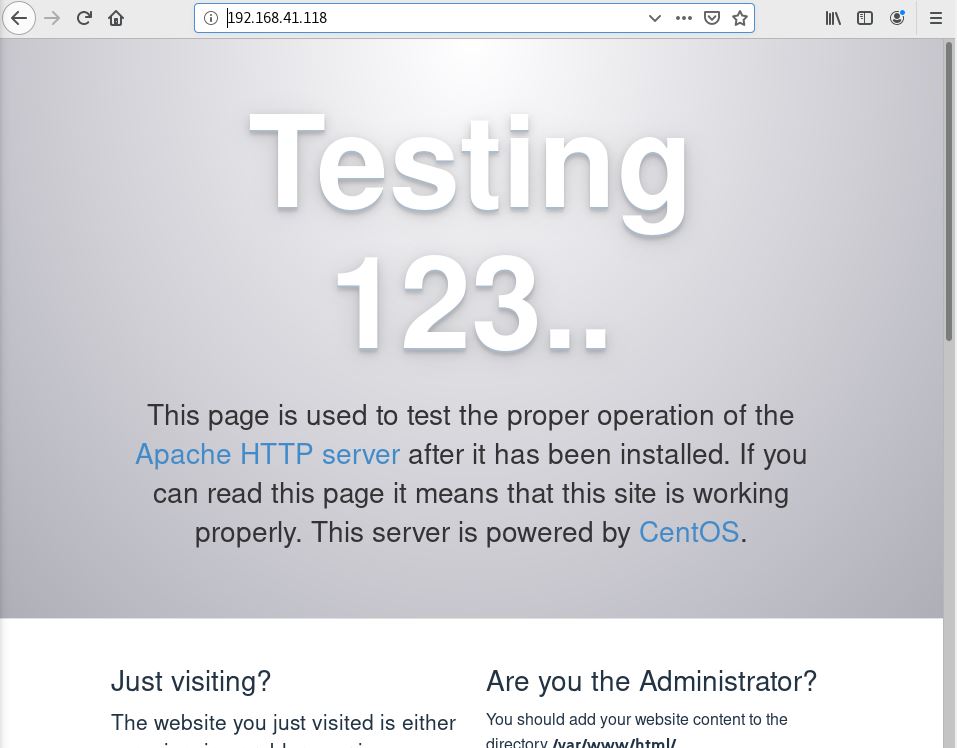Open the Firefox Library

click(x=833, y=17)
